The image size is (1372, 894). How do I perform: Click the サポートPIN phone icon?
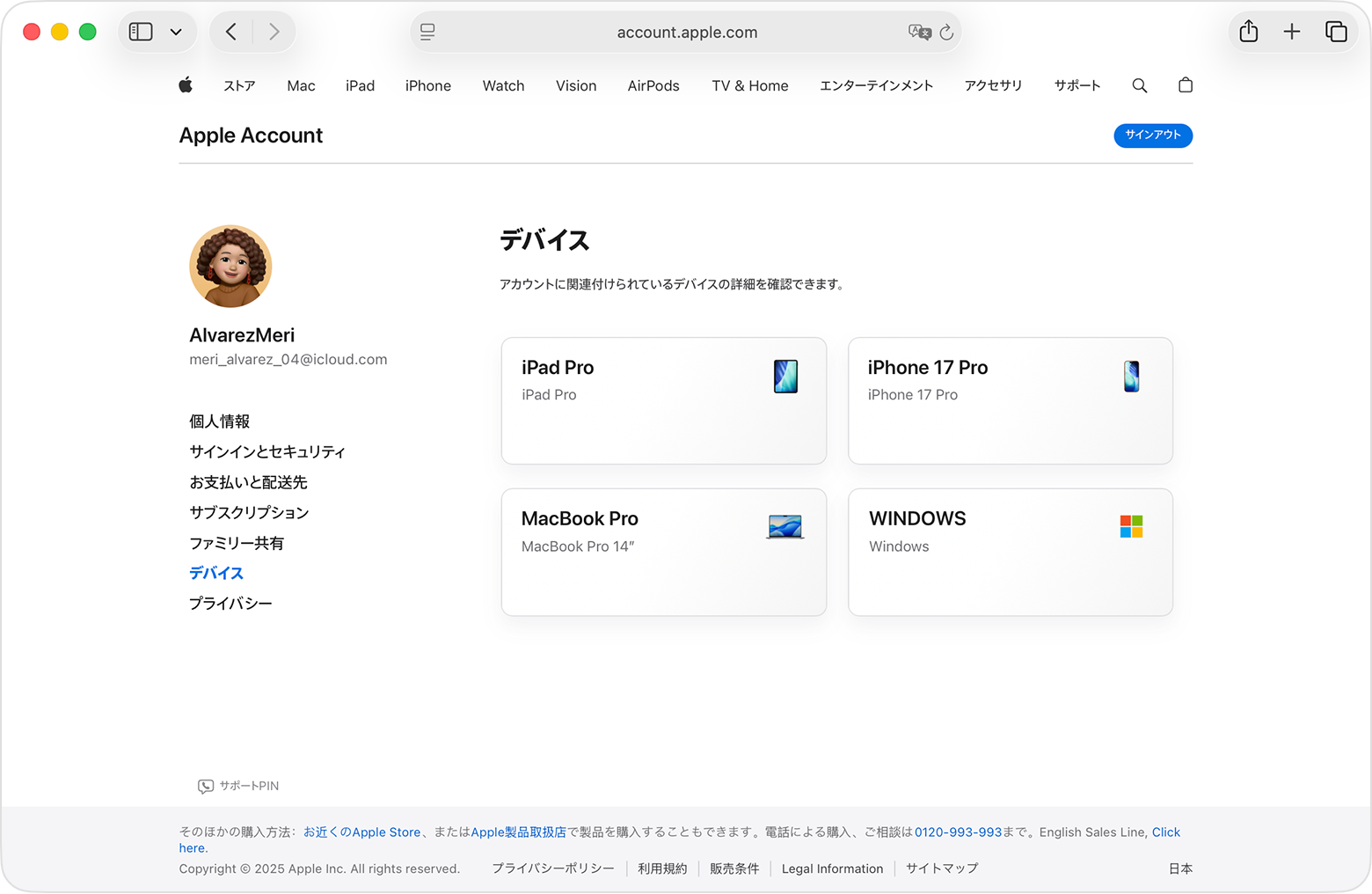205,786
